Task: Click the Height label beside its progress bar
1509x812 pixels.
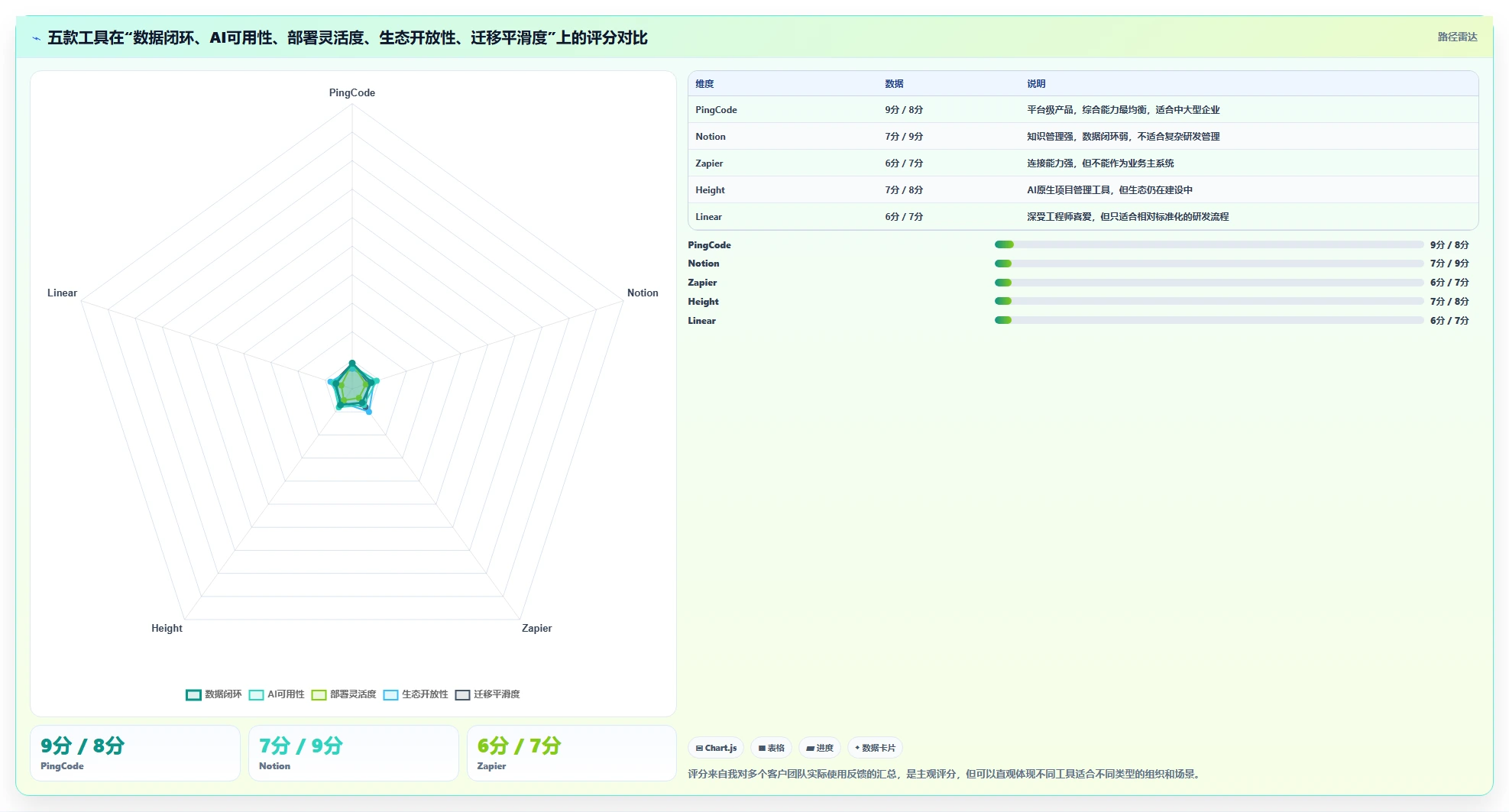Action: 703,302
